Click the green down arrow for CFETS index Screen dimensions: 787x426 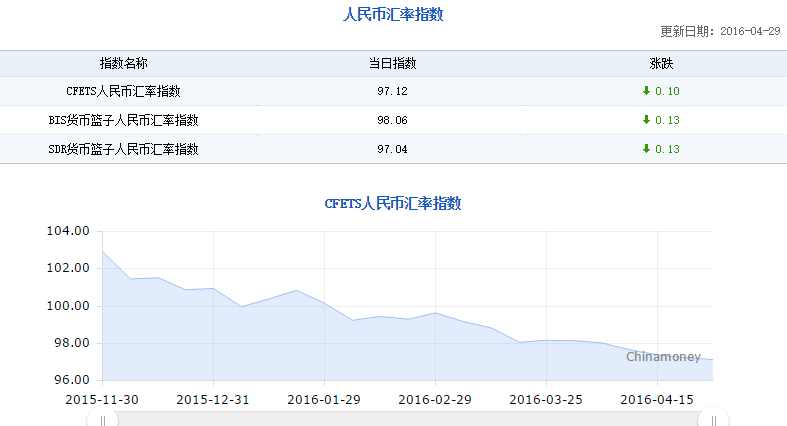[646, 91]
